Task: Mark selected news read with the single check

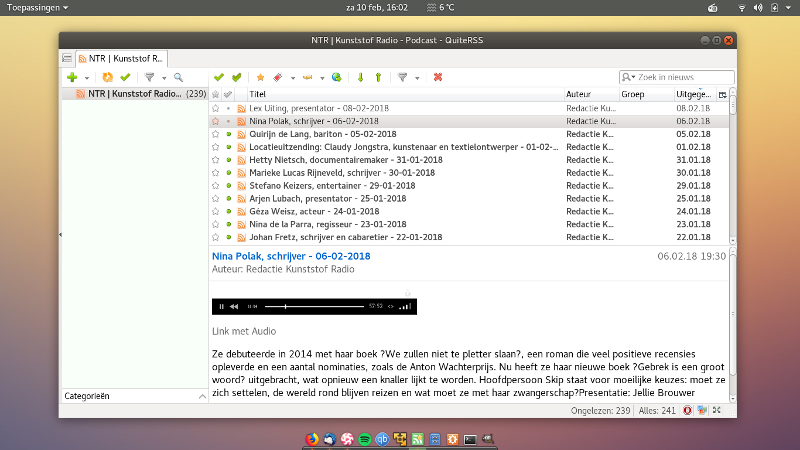Action: click(x=219, y=77)
